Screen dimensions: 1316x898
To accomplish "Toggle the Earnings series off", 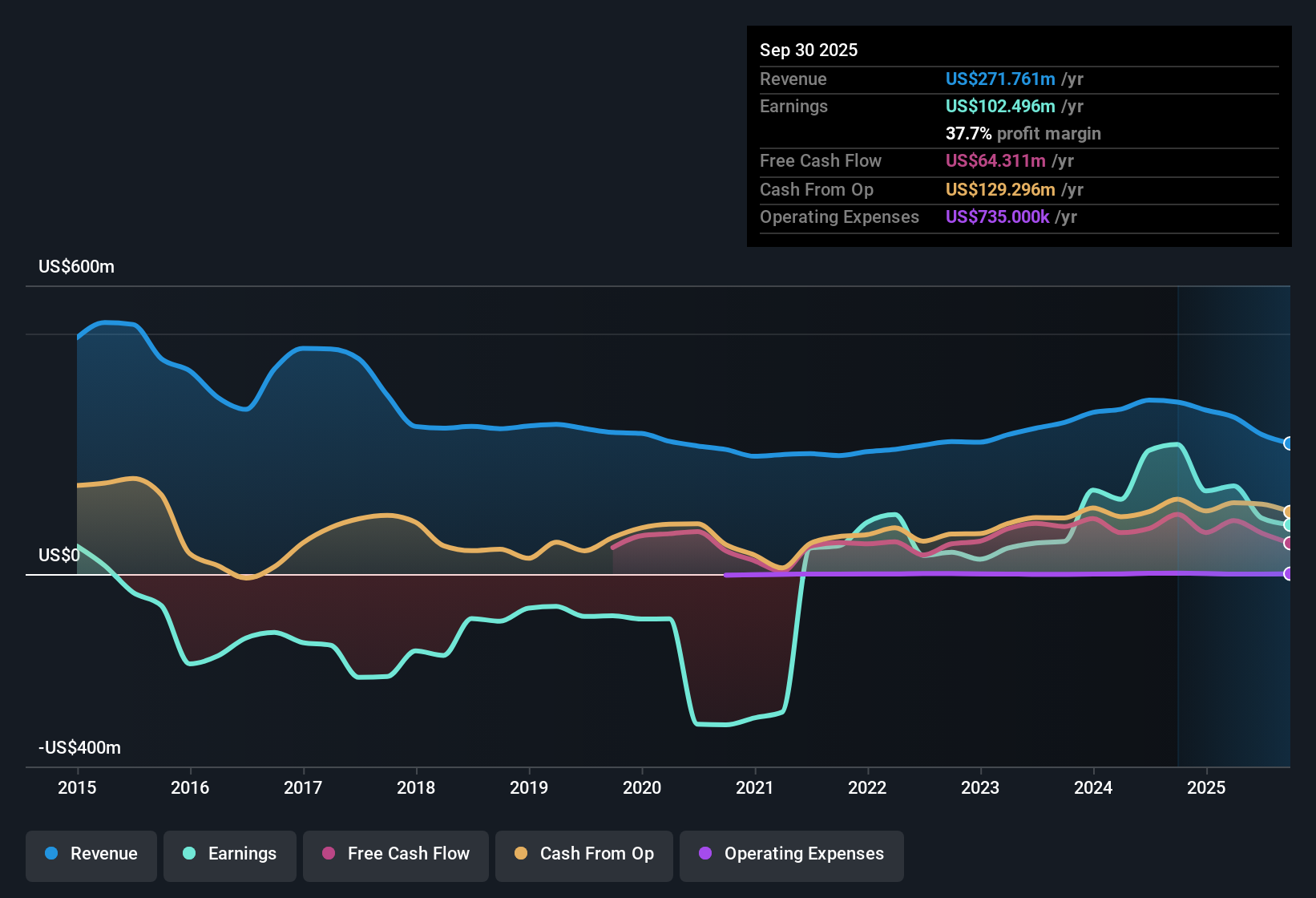I will (x=229, y=854).
